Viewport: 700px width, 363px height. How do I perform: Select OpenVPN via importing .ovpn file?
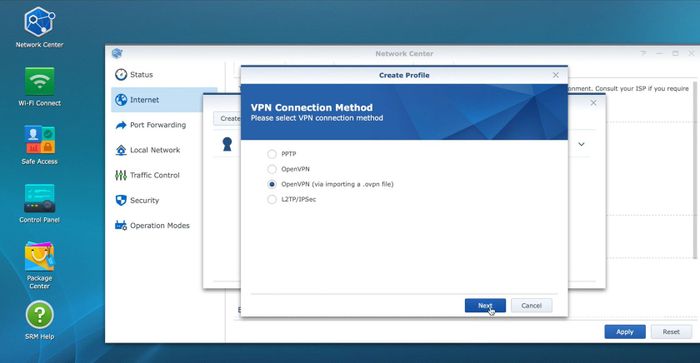pyautogui.click(x=272, y=184)
